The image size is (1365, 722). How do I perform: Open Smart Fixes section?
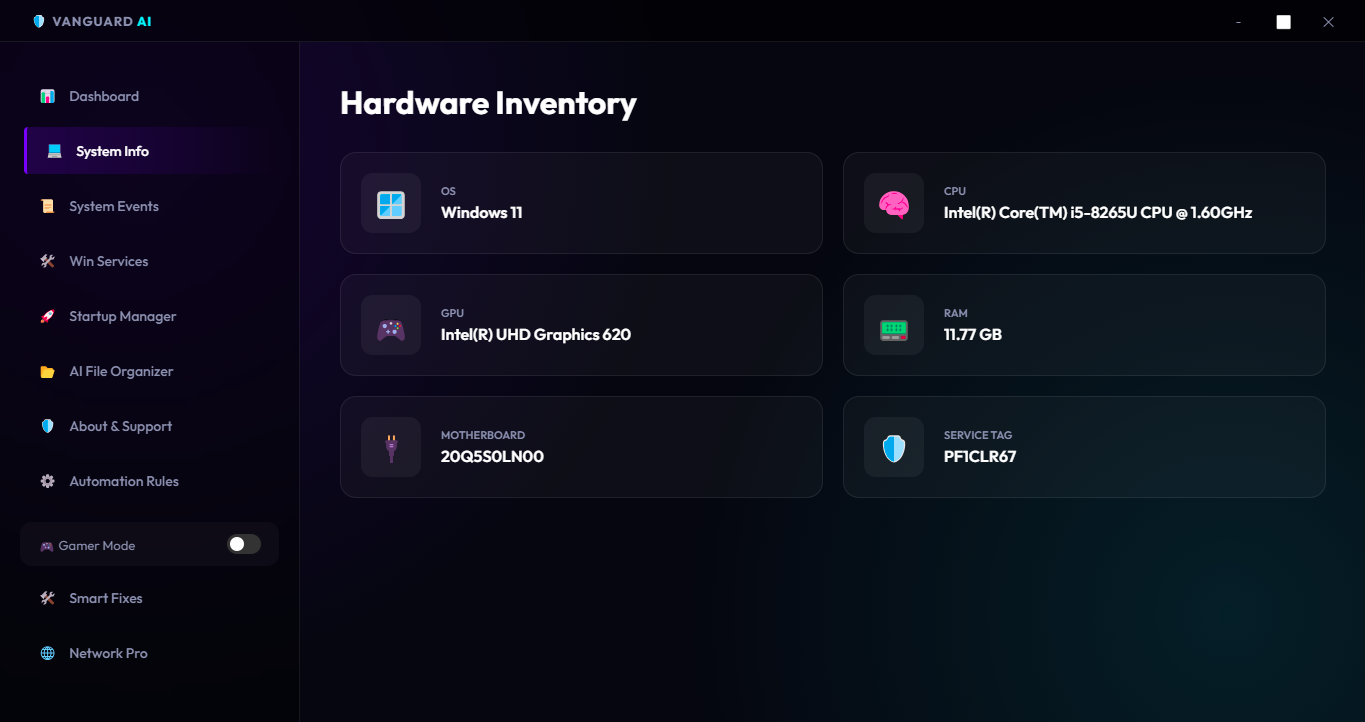click(x=150, y=598)
